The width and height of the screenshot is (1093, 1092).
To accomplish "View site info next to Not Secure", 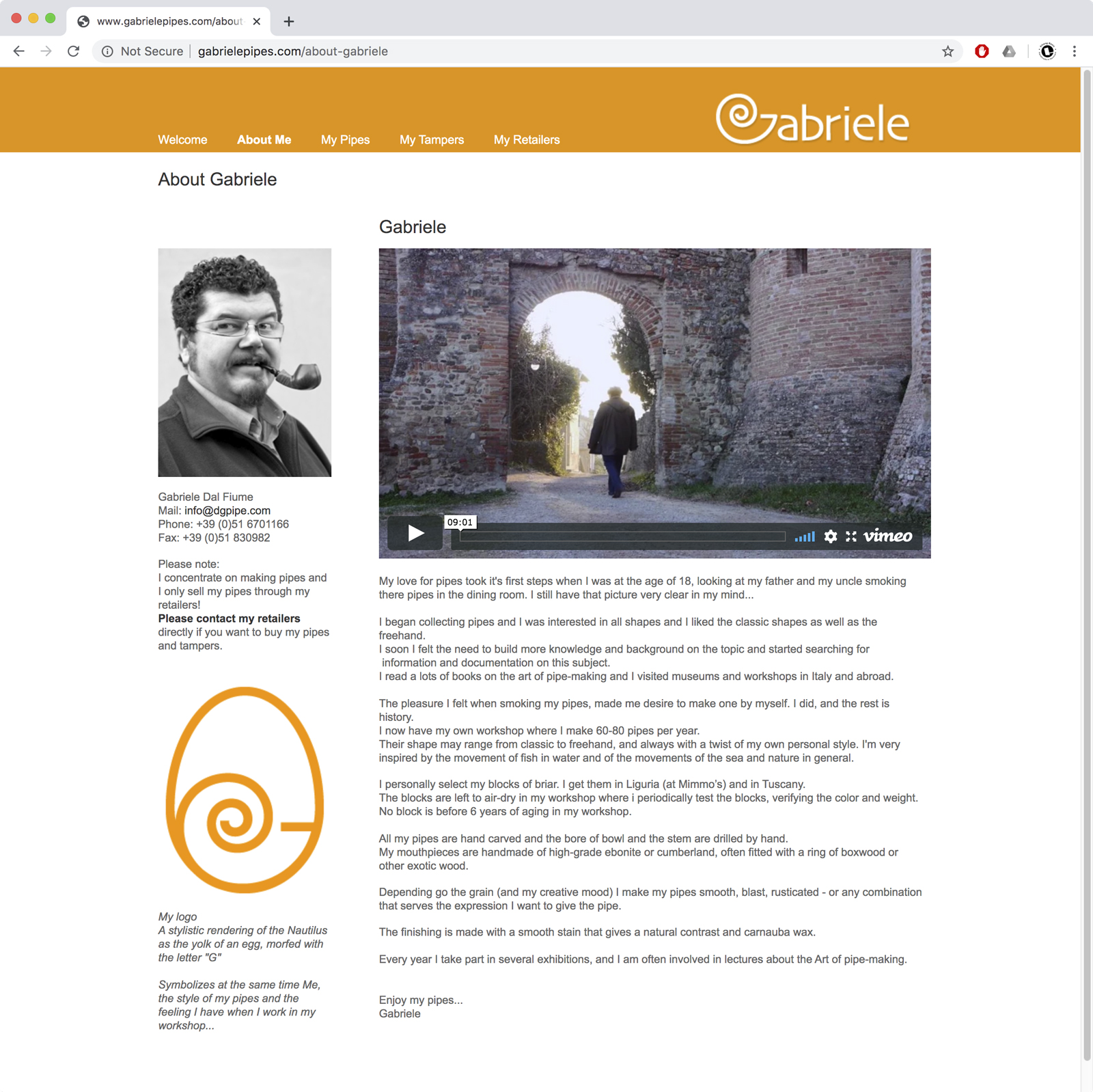I will tap(107, 51).
